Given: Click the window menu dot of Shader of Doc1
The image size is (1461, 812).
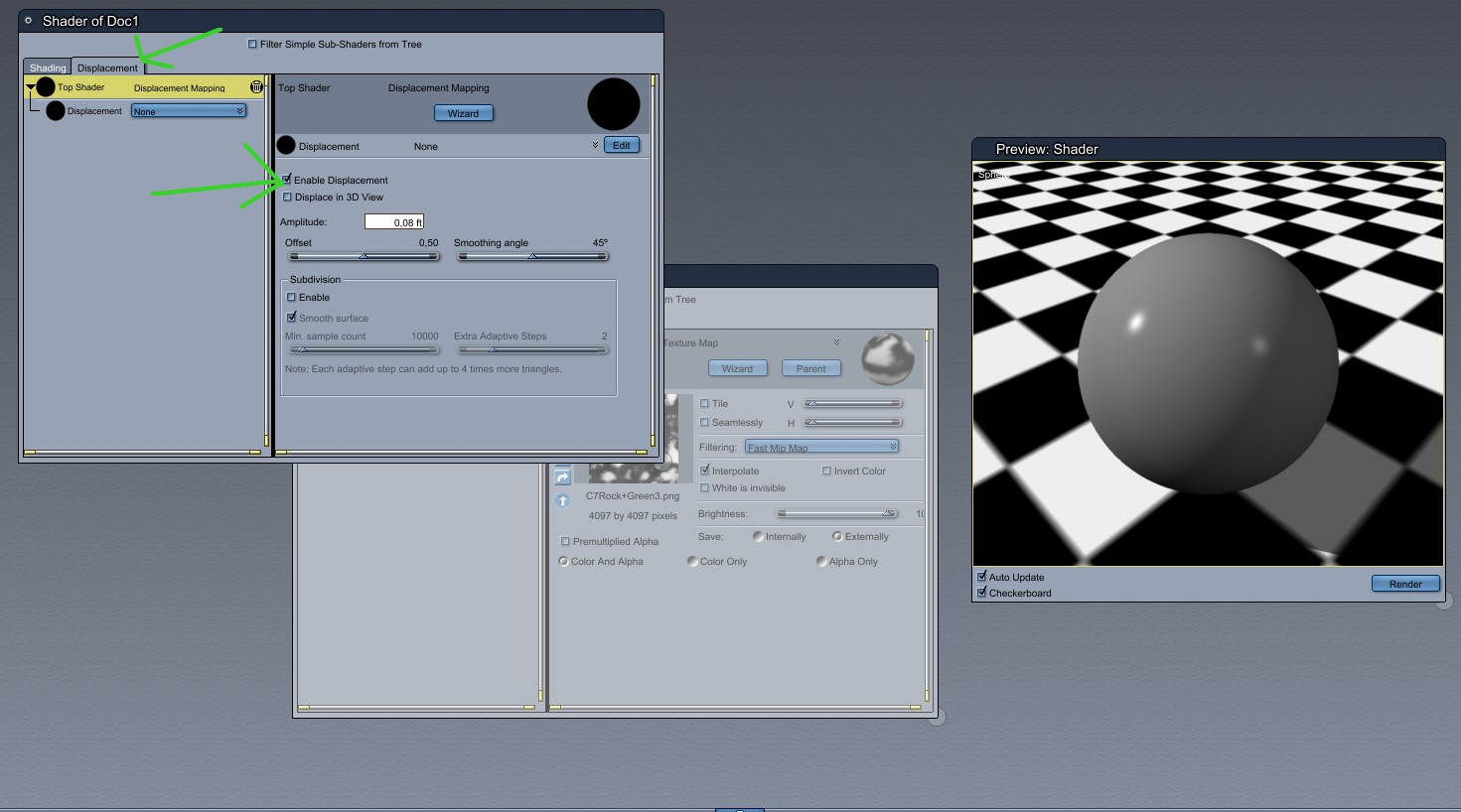Looking at the screenshot, I should coord(29,20).
